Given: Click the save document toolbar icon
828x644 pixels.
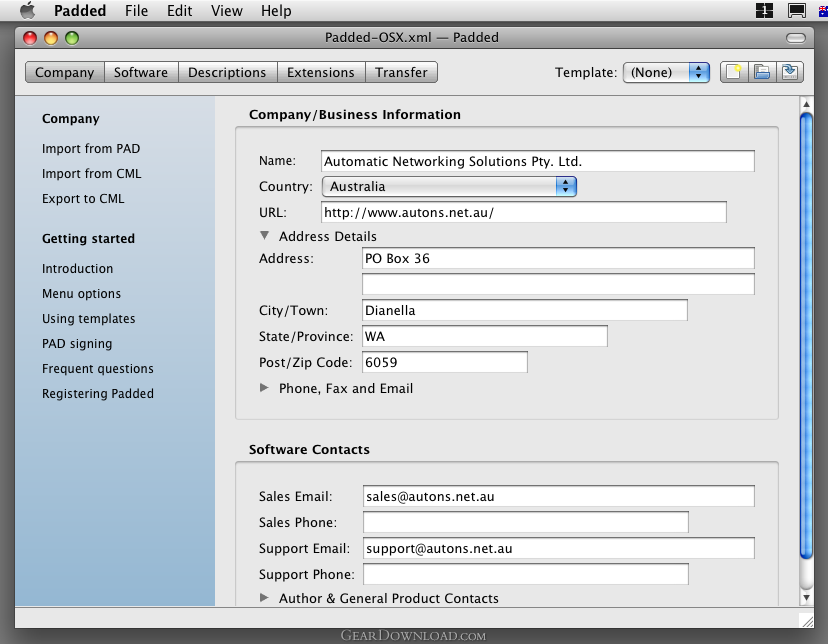Looking at the screenshot, I should pos(790,72).
